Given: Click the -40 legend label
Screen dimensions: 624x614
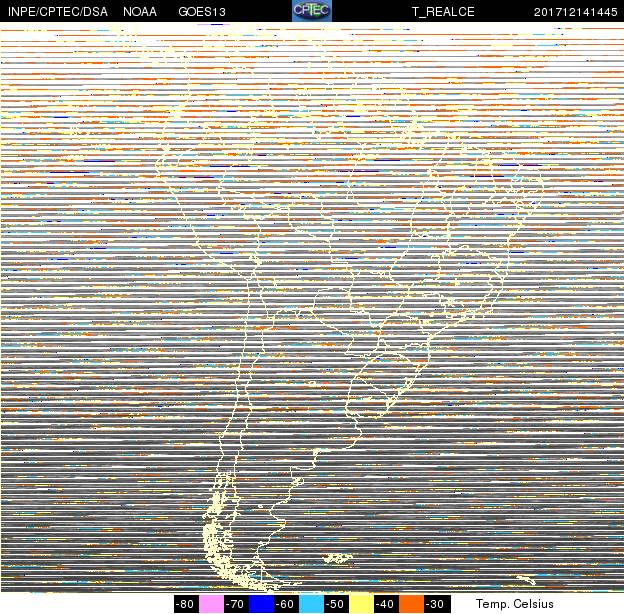Looking at the screenshot, I should click(386, 604).
